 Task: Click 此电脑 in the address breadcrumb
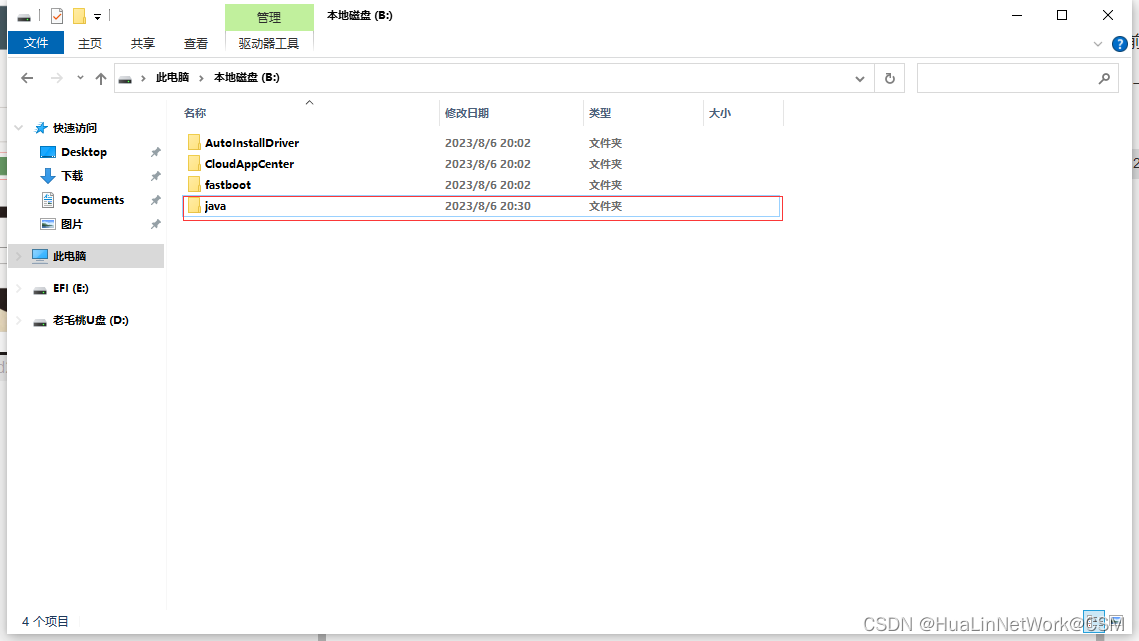point(172,77)
